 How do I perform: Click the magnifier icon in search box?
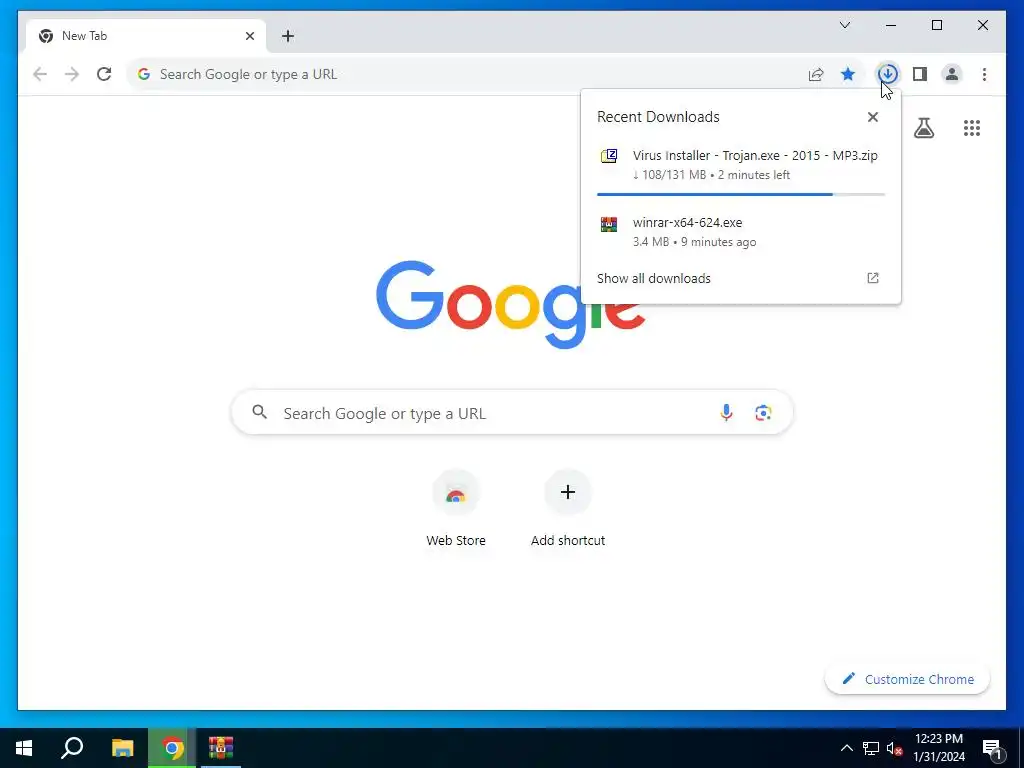pos(259,412)
